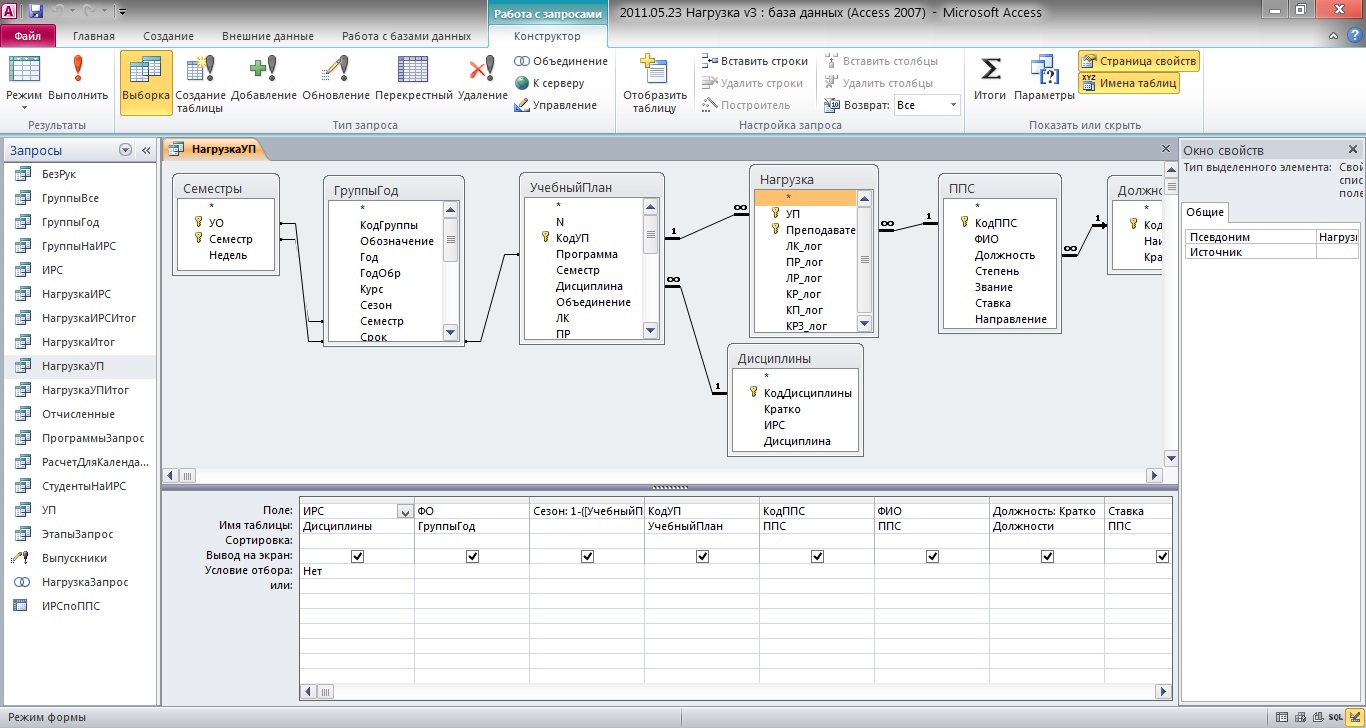Viewport: 1366px width, 728px height.
Task: Select the Общие properties tab
Action: (x=1205, y=212)
